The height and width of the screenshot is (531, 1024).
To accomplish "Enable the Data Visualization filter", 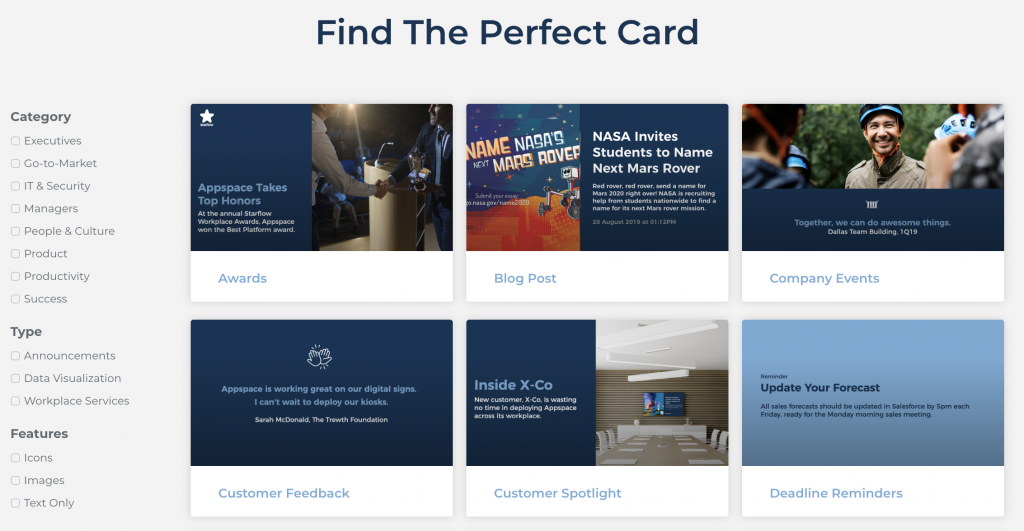I will (15, 378).
